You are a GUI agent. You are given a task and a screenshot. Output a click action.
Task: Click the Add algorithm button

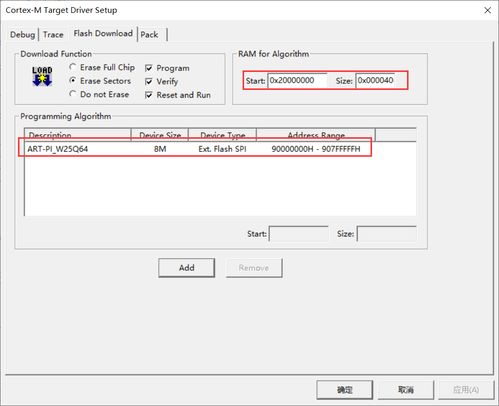(187, 268)
